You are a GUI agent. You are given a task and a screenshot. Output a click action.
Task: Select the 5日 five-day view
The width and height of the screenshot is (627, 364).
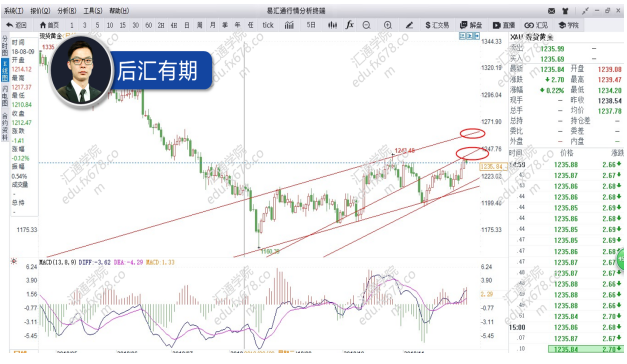click(311, 25)
